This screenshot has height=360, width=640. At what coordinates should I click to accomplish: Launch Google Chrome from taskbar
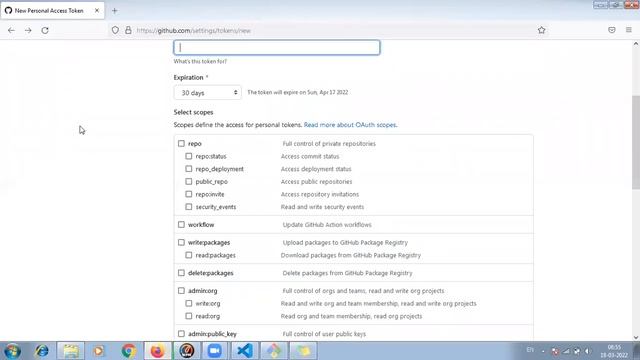pos(129,351)
